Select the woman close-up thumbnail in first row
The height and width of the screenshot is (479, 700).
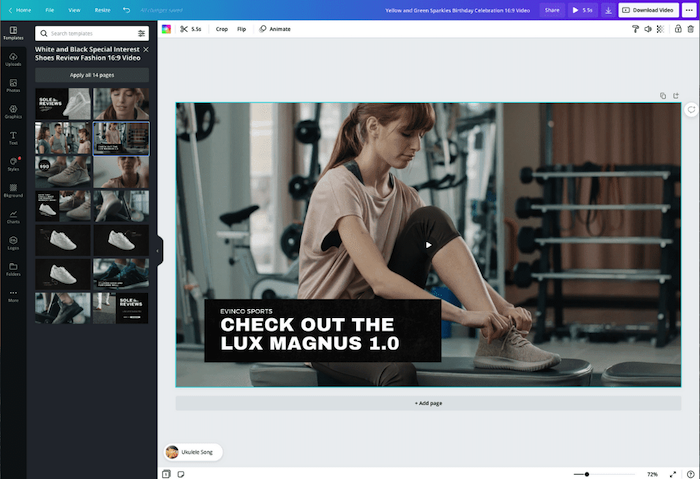[121, 104]
